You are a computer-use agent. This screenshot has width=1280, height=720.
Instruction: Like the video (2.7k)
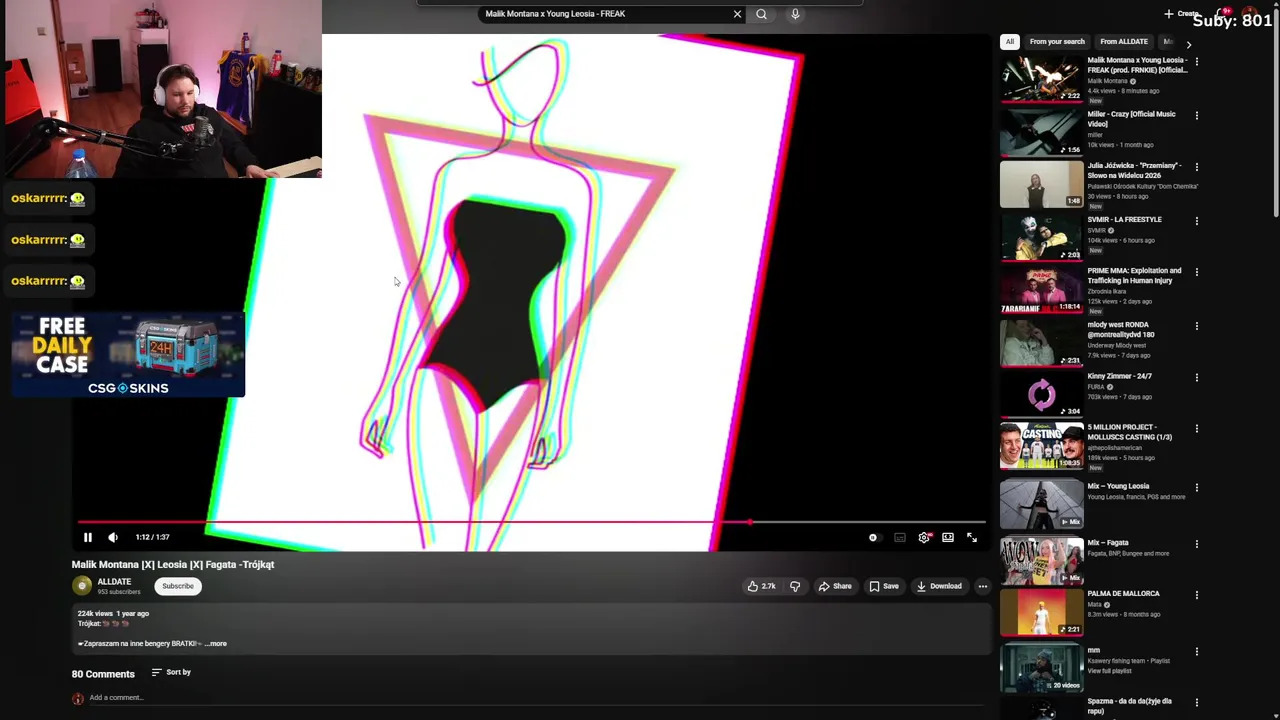click(x=761, y=586)
